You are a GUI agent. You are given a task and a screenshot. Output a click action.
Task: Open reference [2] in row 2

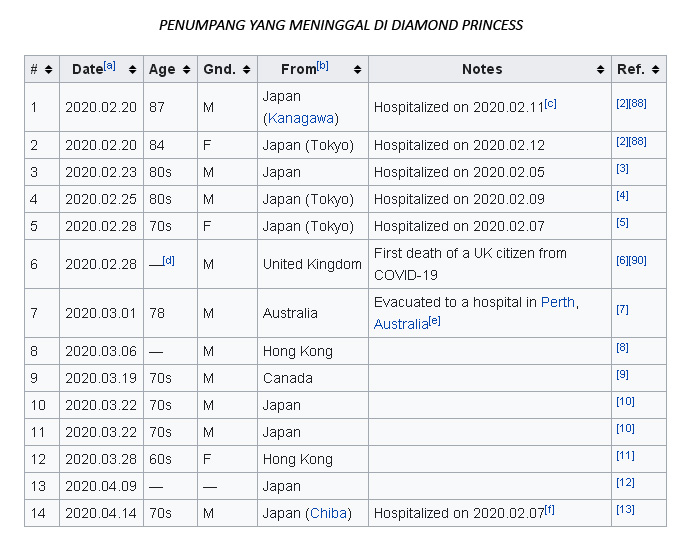point(622,142)
